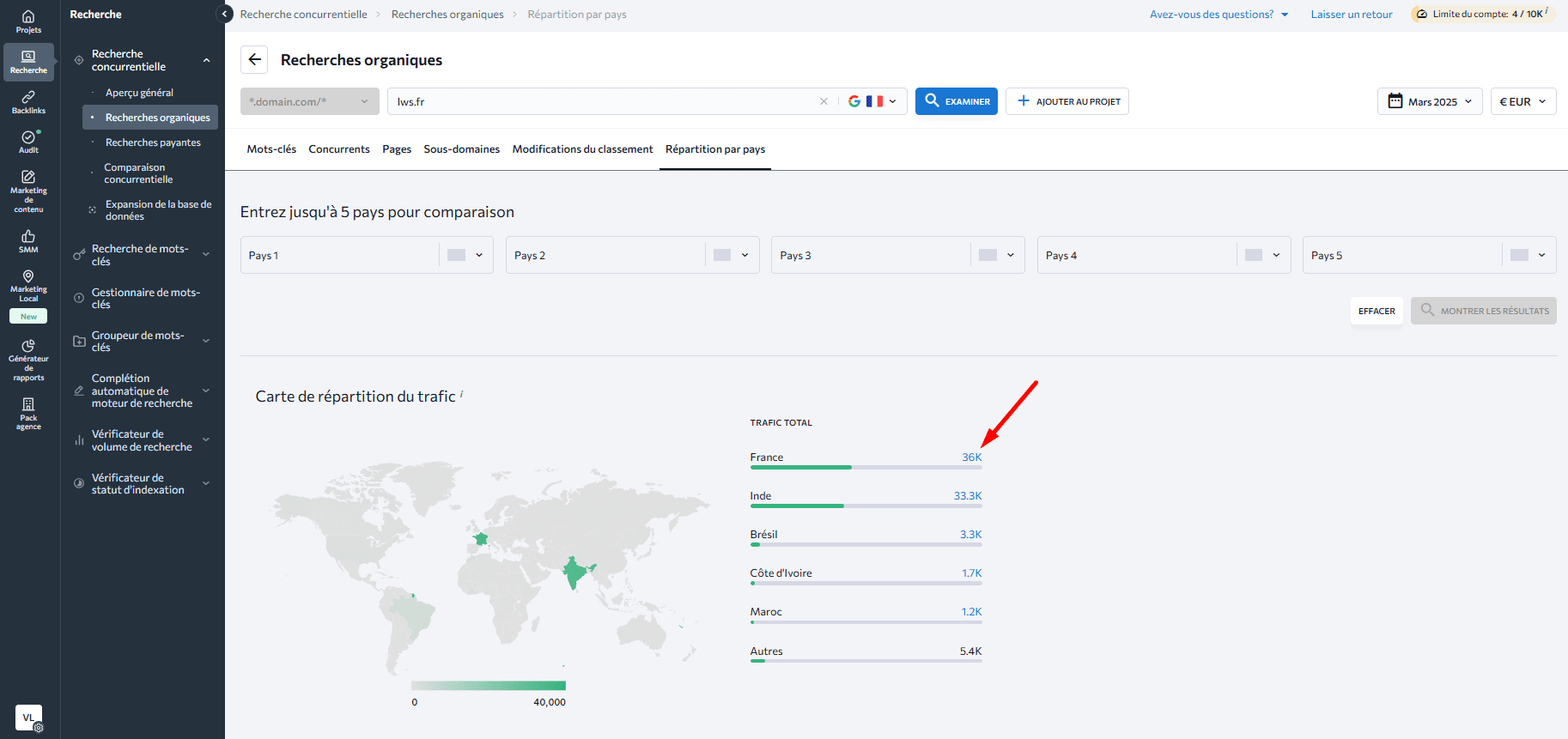Click the Laisser un retour link
1568x739 pixels.
click(1352, 15)
